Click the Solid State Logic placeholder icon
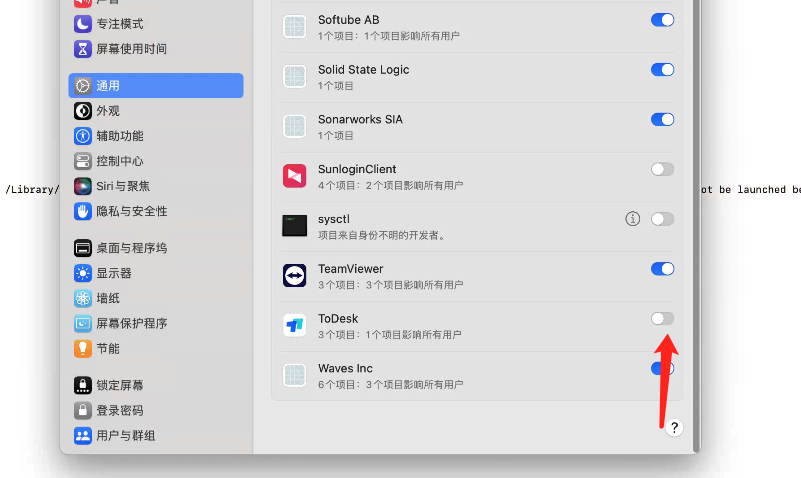 coord(295,77)
